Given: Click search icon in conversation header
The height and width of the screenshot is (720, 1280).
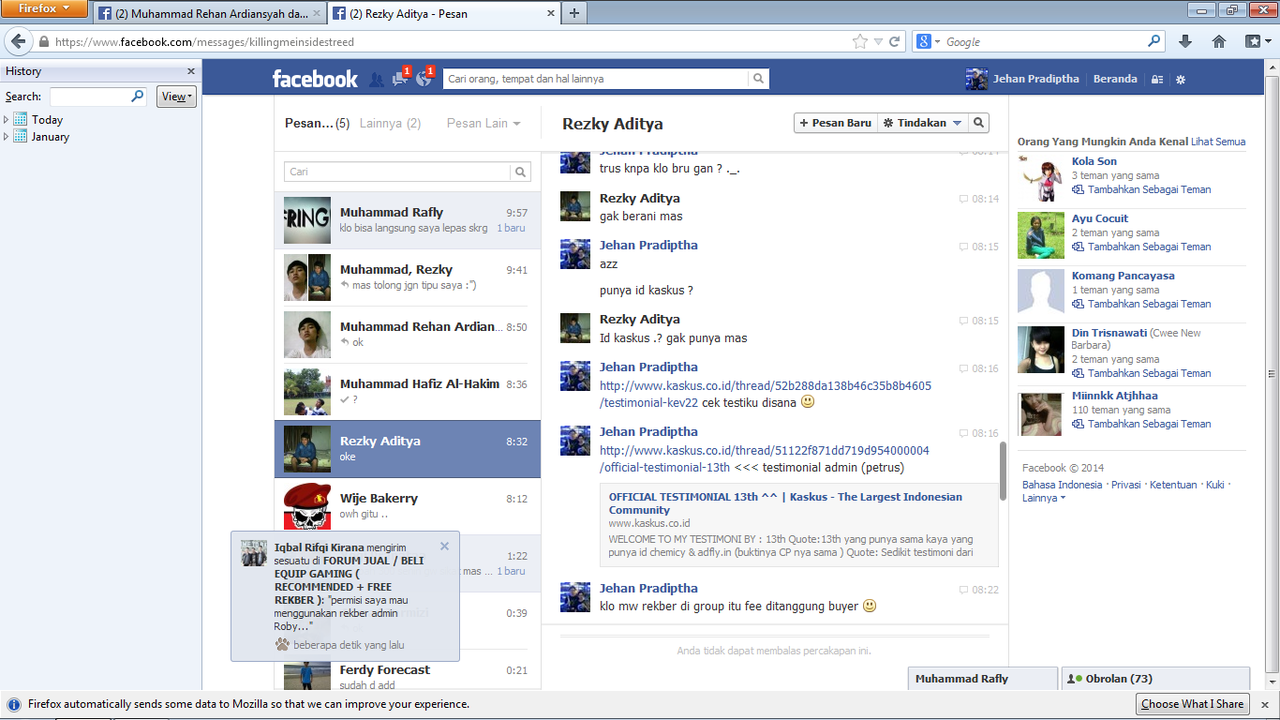Looking at the screenshot, I should (979, 123).
